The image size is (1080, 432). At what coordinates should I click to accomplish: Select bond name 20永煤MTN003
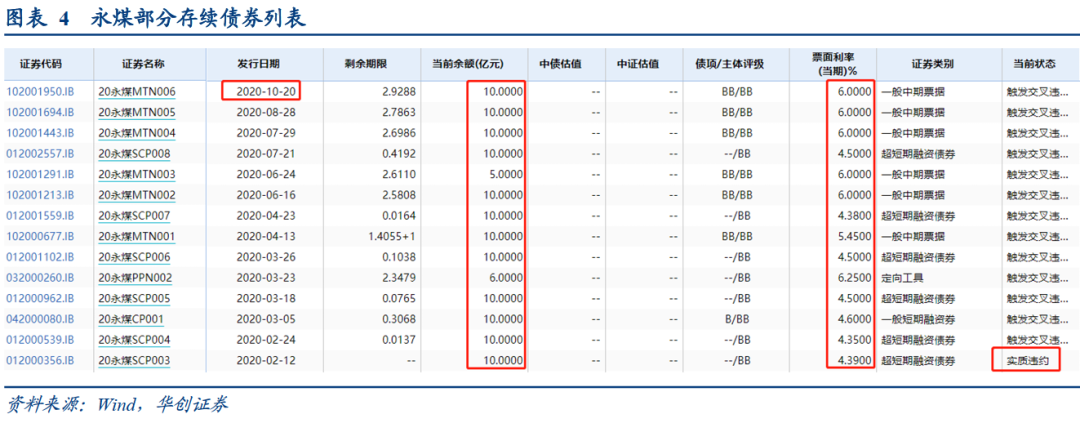point(136,174)
